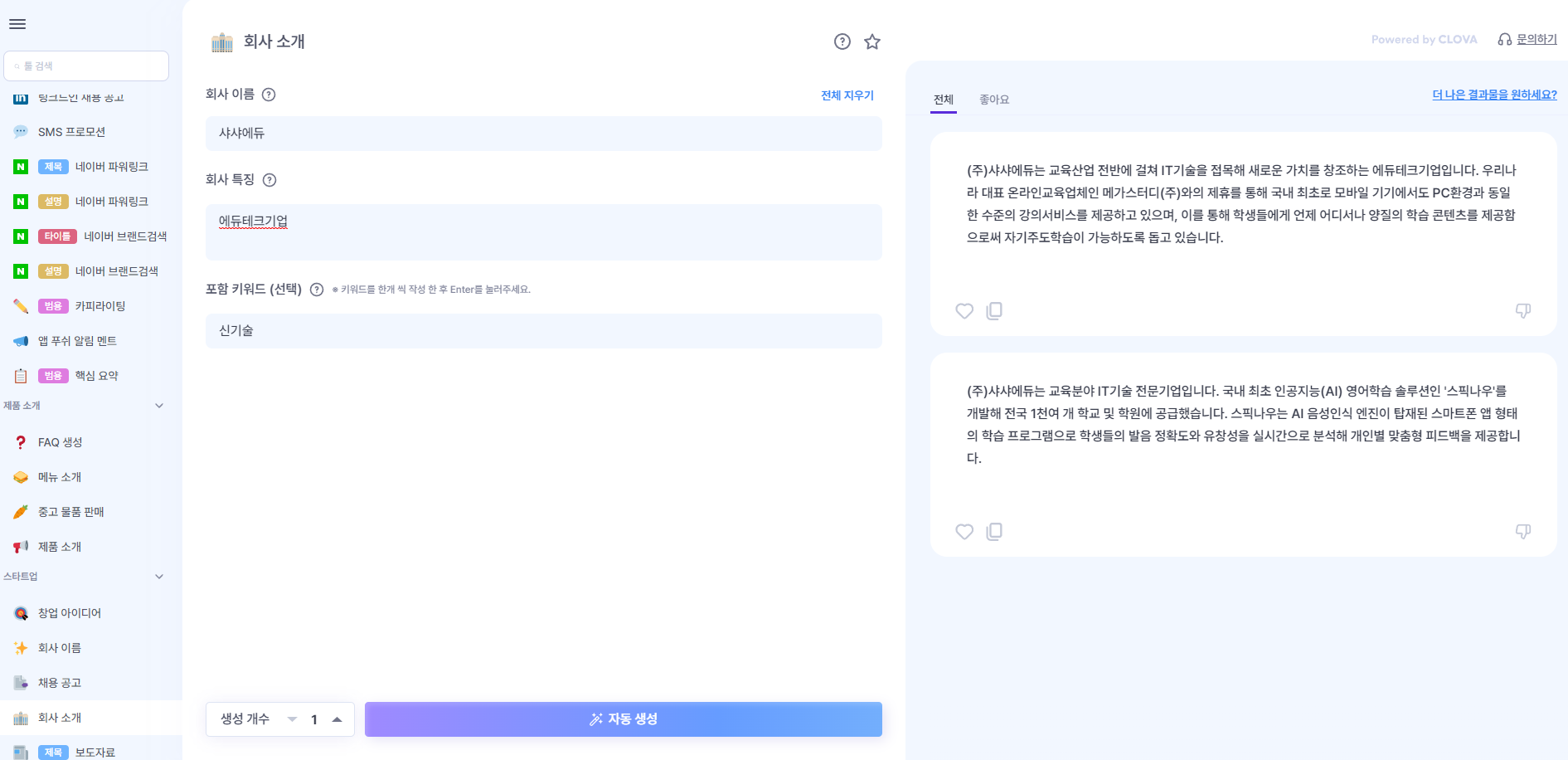Viewport: 1568px width, 760px height.
Task: Dislike the first generated result
Action: [x=1523, y=311]
